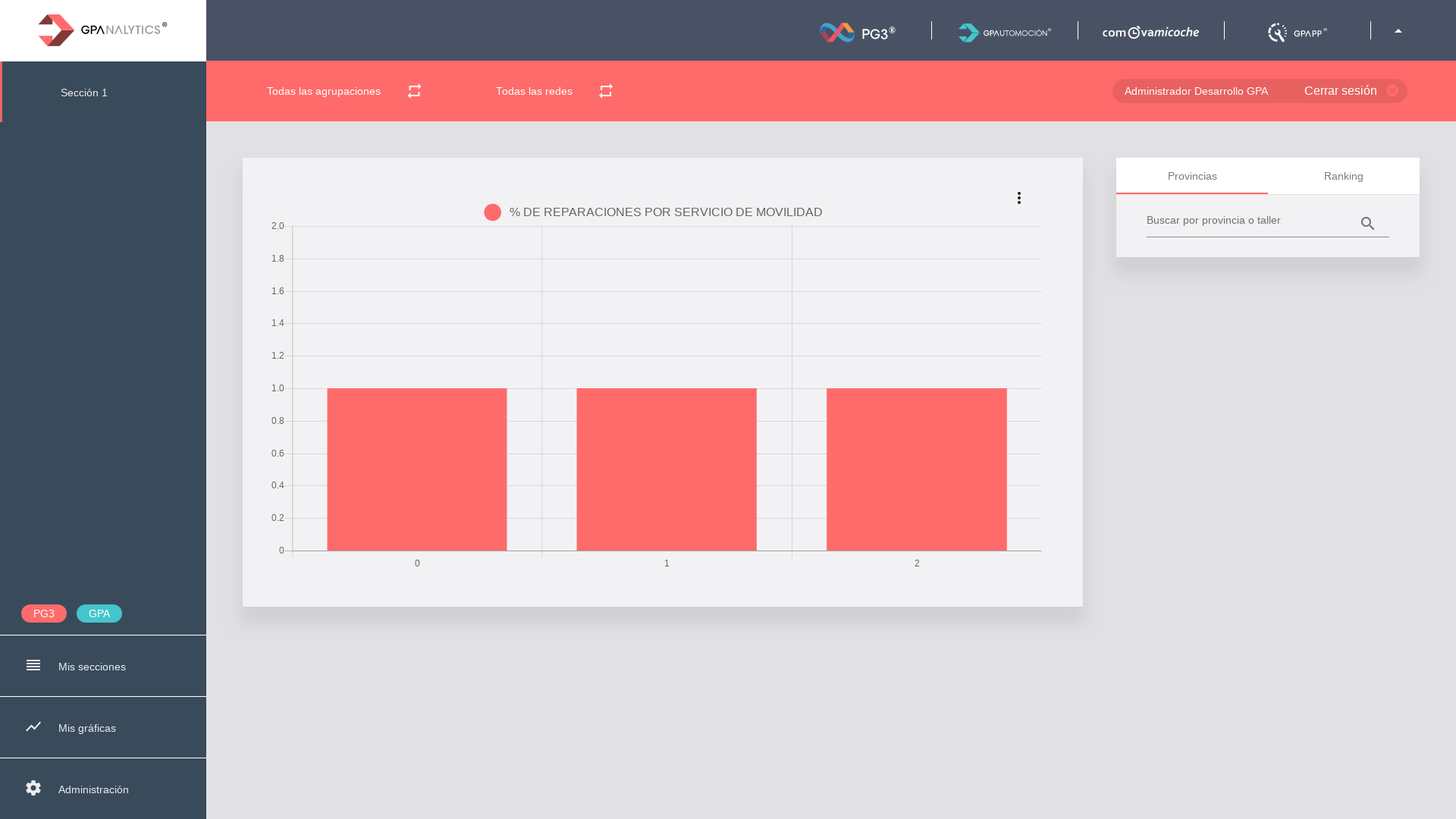
Task: Select the Provincias tab
Action: pos(1192,176)
